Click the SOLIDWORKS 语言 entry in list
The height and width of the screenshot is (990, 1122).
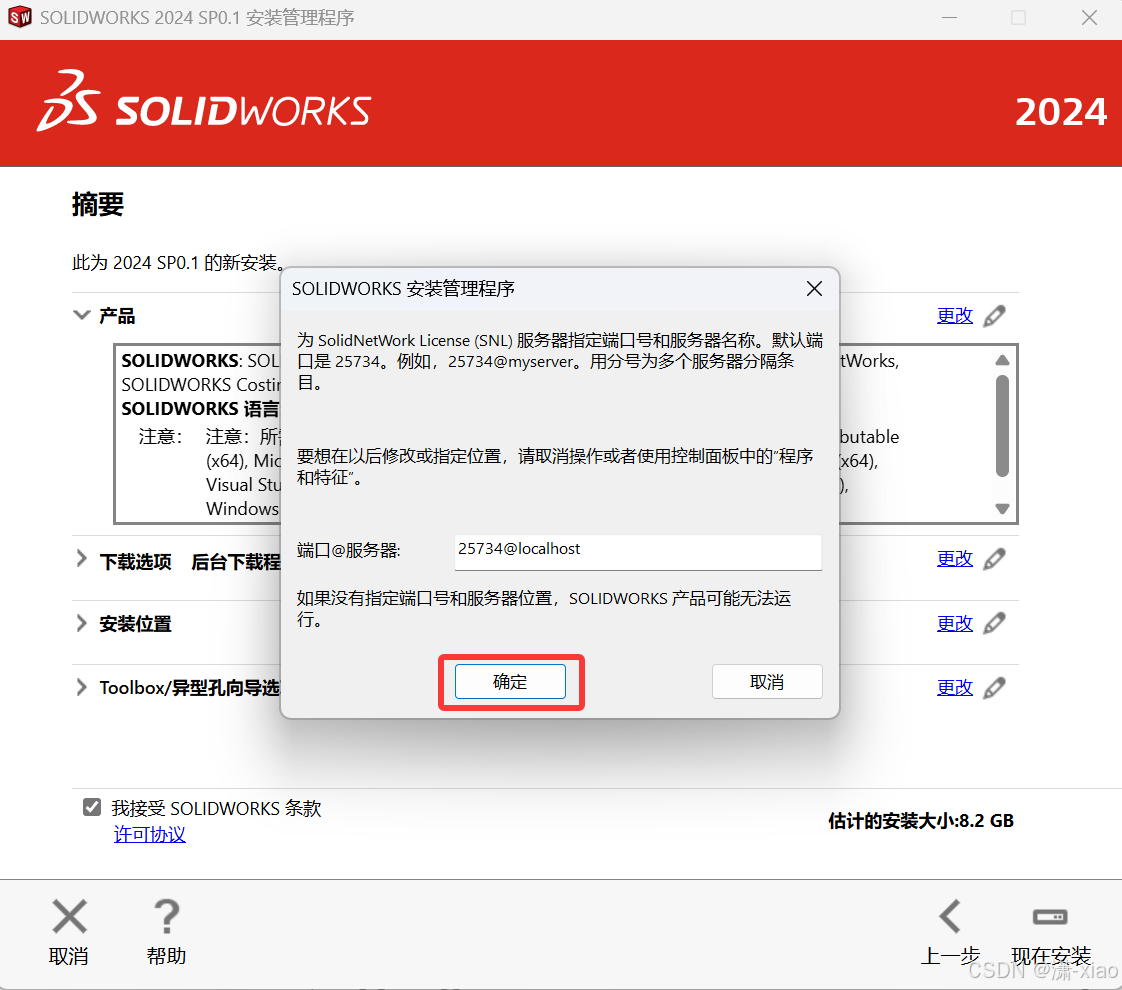point(200,408)
